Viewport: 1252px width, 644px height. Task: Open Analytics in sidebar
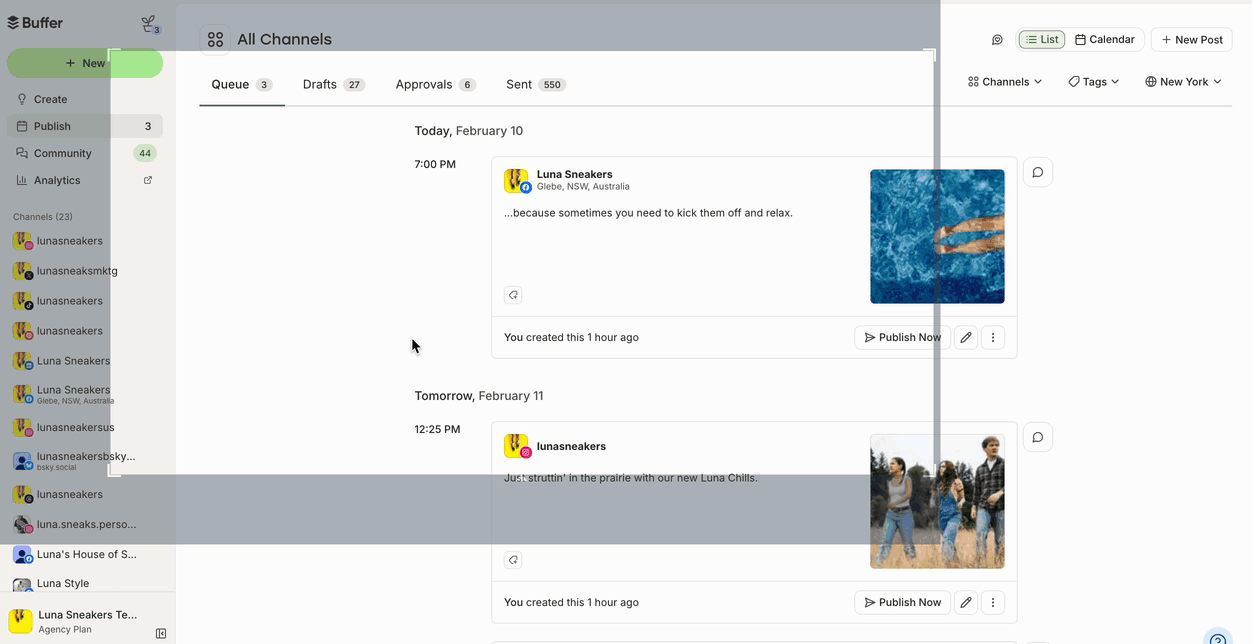point(85,180)
